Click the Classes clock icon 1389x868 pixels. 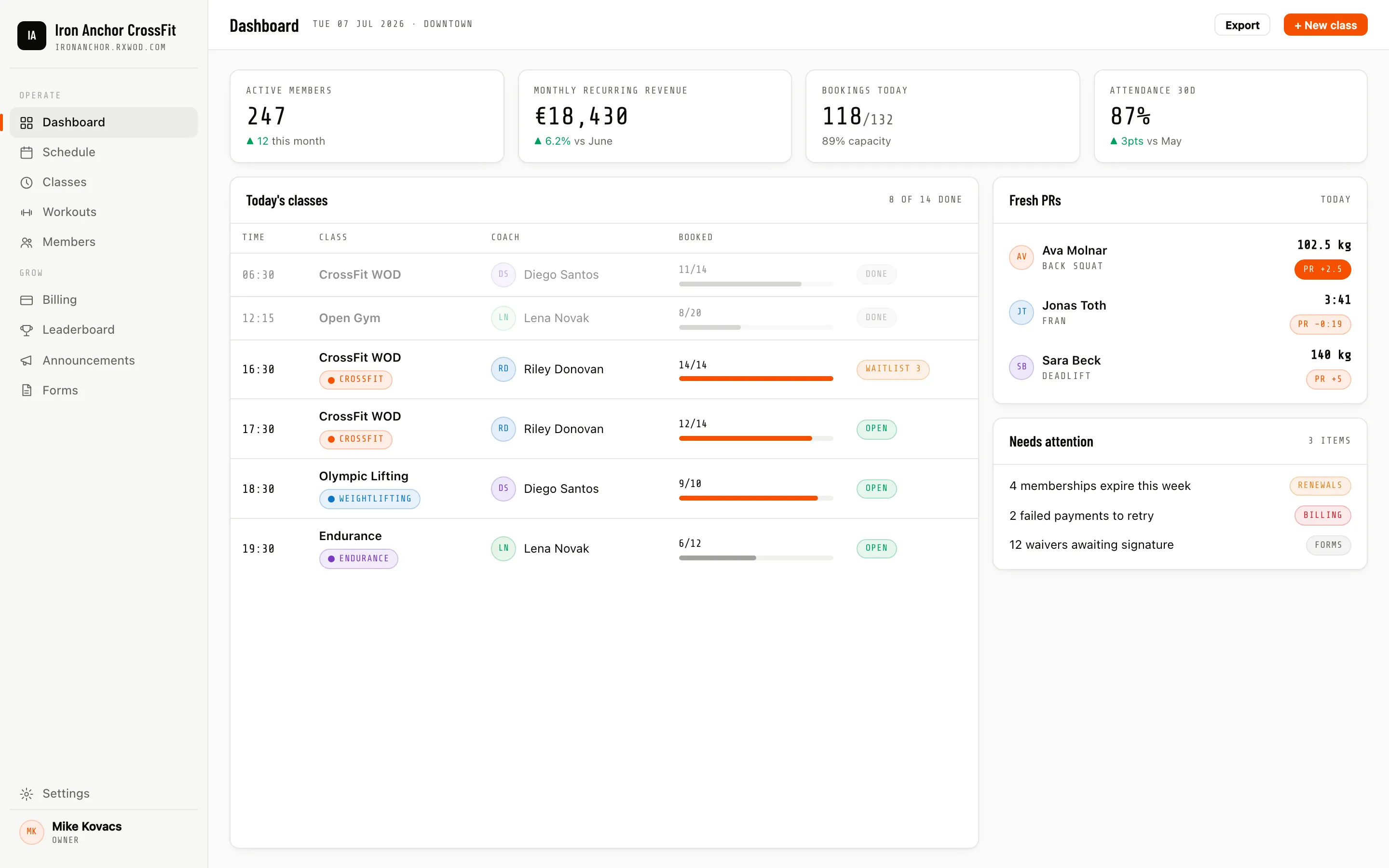click(27, 183)
